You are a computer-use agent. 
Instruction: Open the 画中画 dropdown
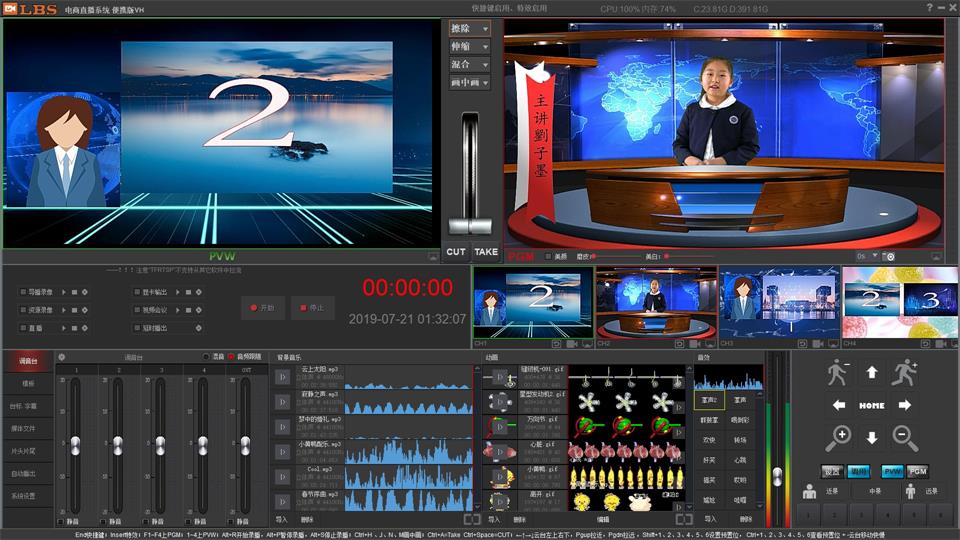pos(469,82)
